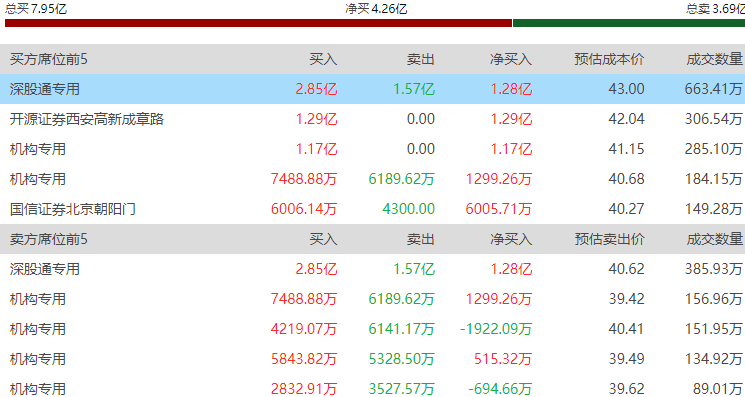
Task: Click the 2832.91万 buy amount
Action: tap(305, 389)
